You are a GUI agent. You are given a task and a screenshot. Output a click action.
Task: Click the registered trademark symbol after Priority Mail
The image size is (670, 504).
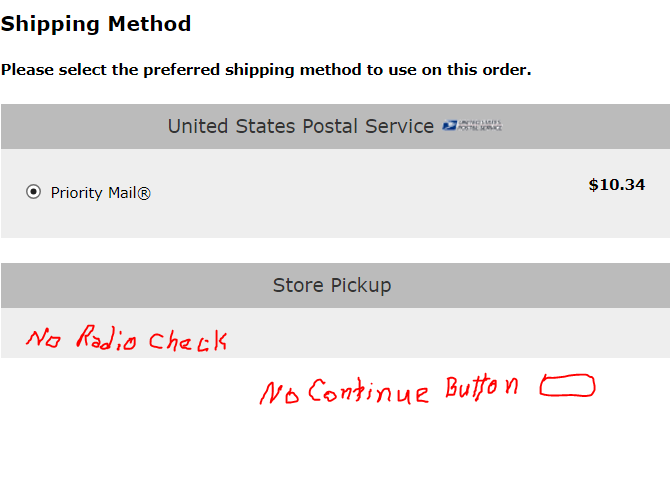click(144, 193)
